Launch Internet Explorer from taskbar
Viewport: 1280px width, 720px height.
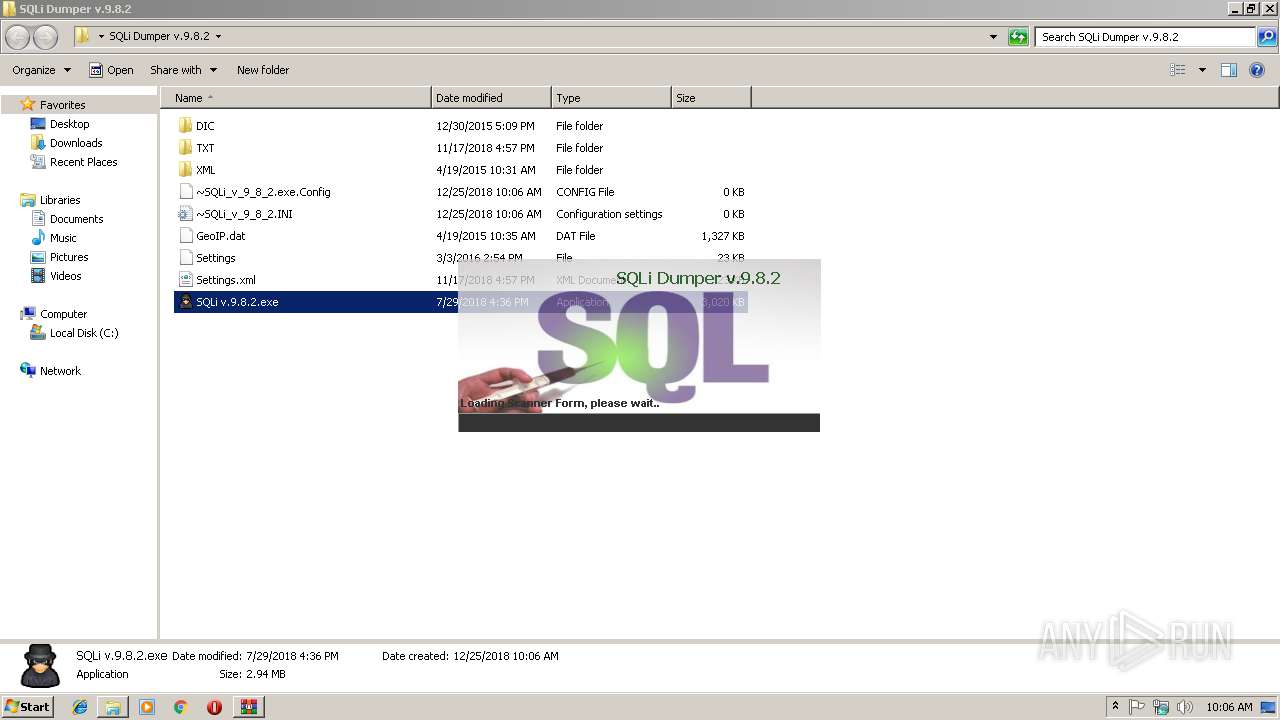(80, 707)
